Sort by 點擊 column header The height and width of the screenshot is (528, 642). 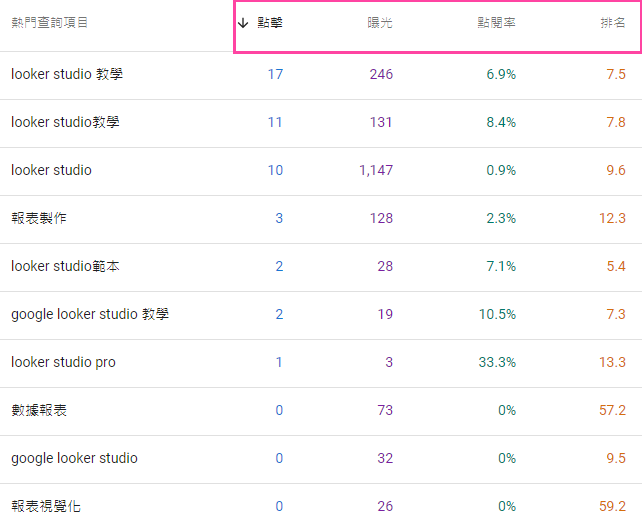click(270, 23)
